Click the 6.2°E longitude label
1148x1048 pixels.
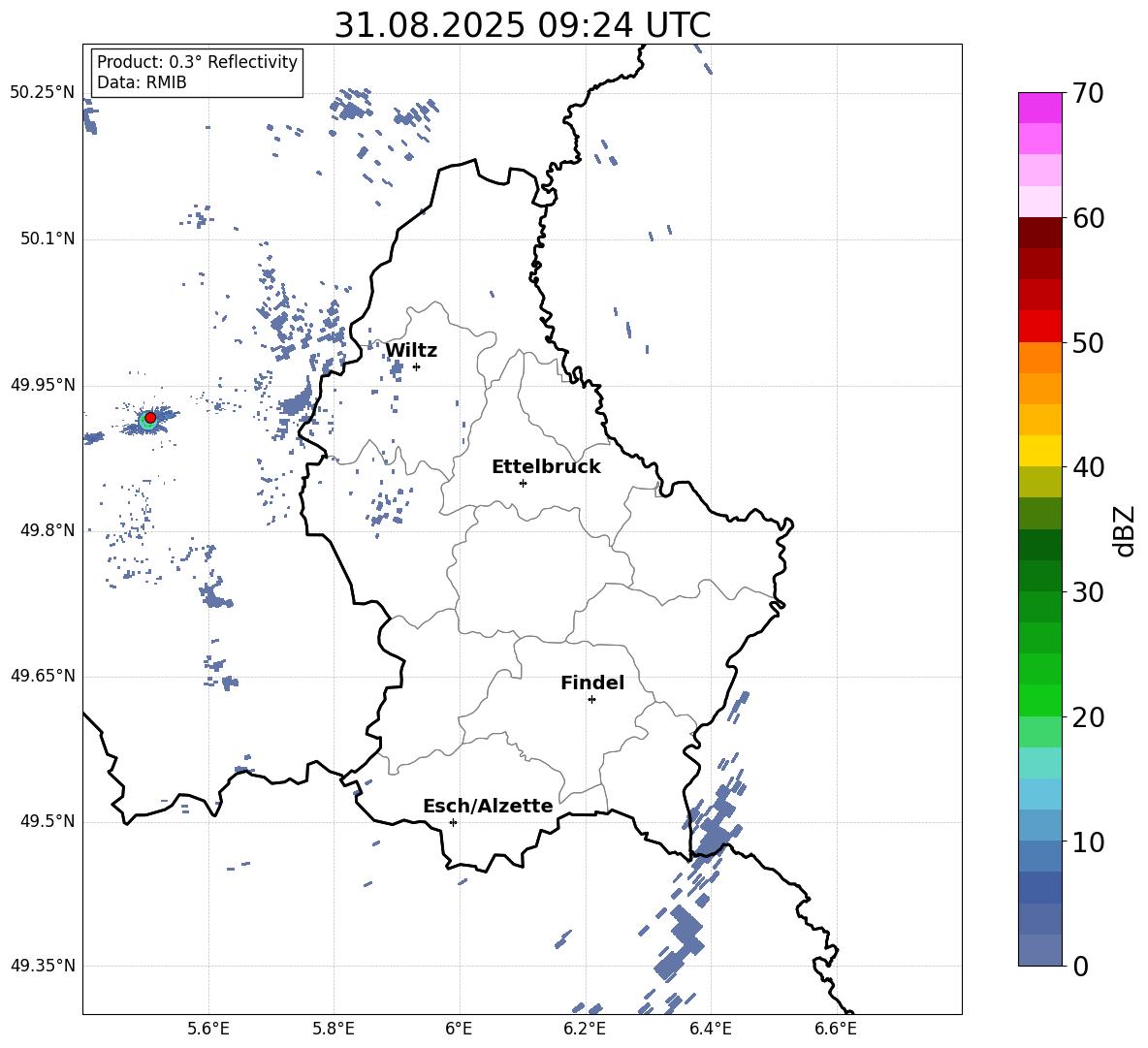click(585, 1029)
